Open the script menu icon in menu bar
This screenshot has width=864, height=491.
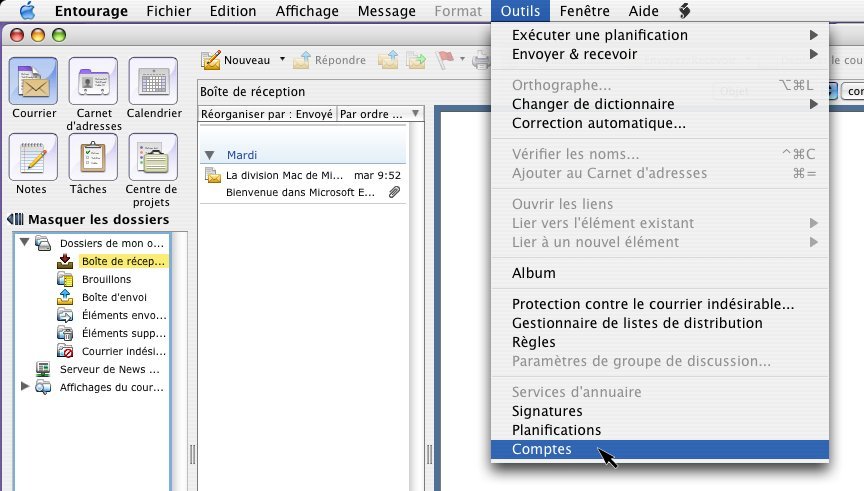pos(684,10)
